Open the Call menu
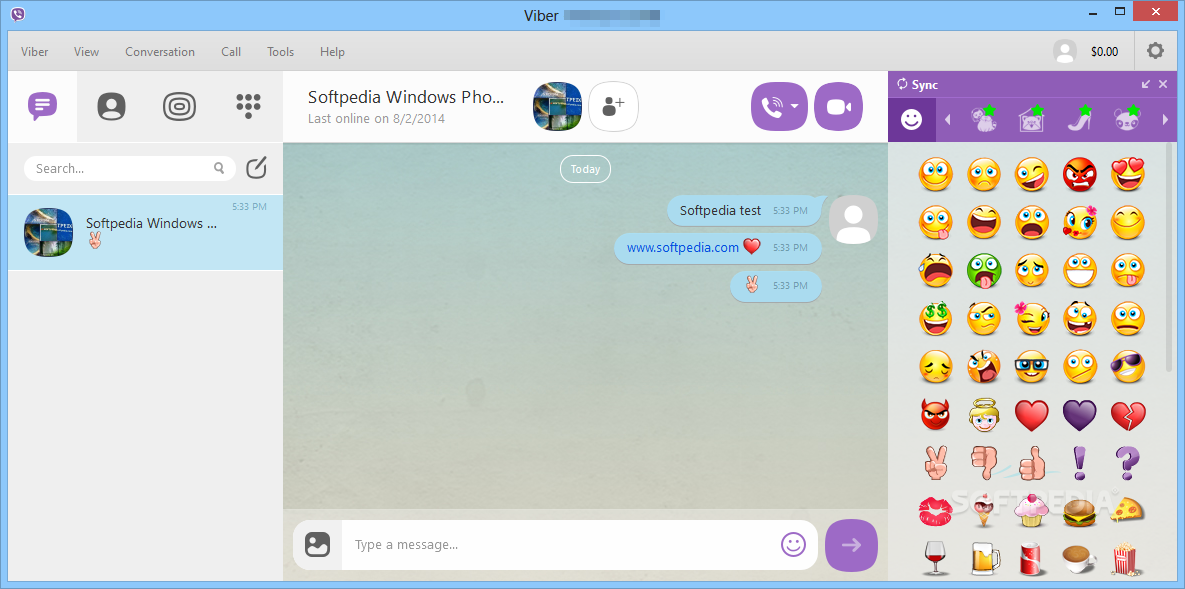 231,52
